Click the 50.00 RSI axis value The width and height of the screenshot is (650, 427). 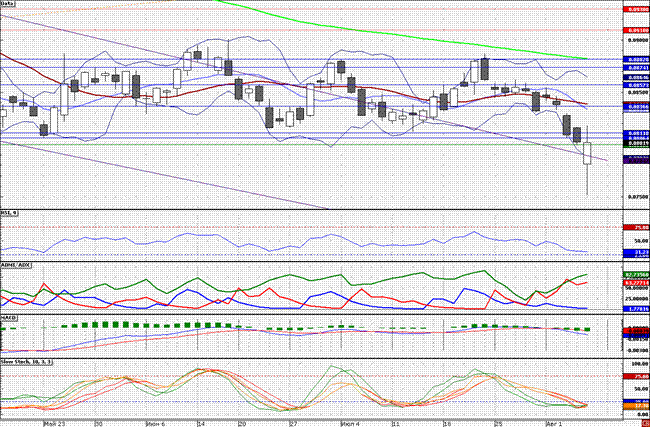(x=642, y=240)
